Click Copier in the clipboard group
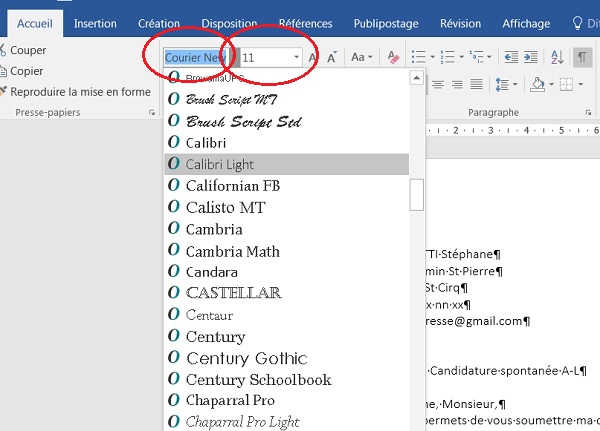The image size is (600, 431). pos(22,71)
